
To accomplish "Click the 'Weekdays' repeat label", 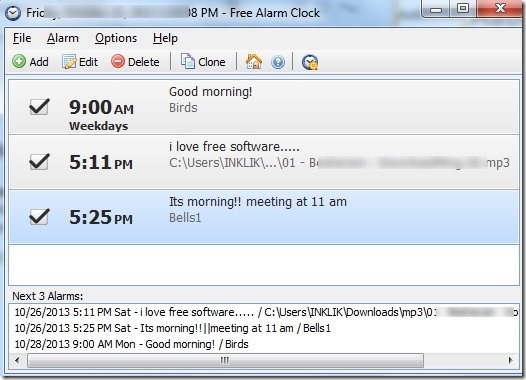I will point(99,126).
